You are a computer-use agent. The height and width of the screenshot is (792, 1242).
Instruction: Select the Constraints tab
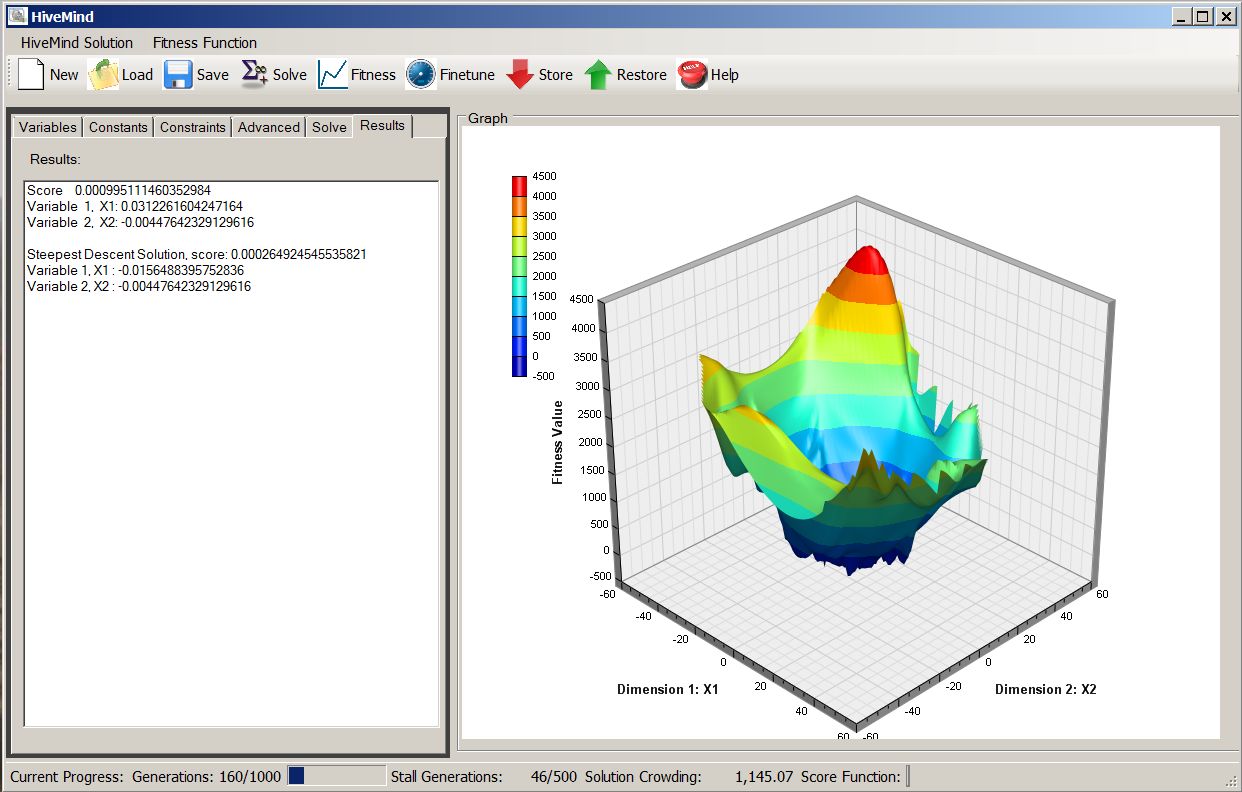(192, 127)
